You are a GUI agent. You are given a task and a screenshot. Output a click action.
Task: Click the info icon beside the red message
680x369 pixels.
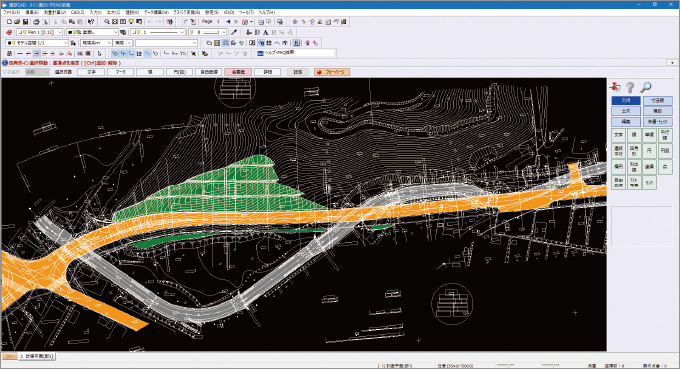[5, 63]
